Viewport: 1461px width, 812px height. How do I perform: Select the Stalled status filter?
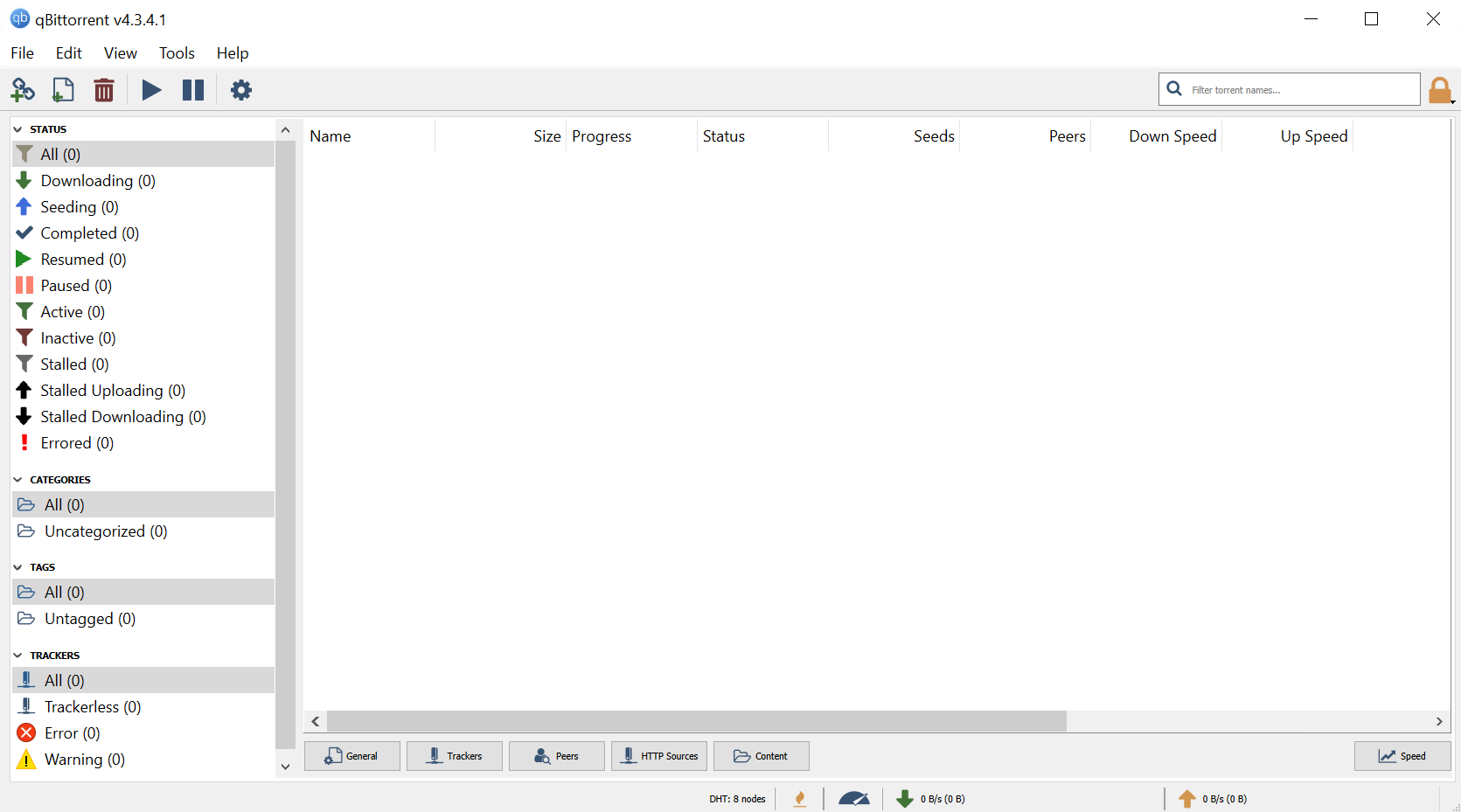pos(143,364)
